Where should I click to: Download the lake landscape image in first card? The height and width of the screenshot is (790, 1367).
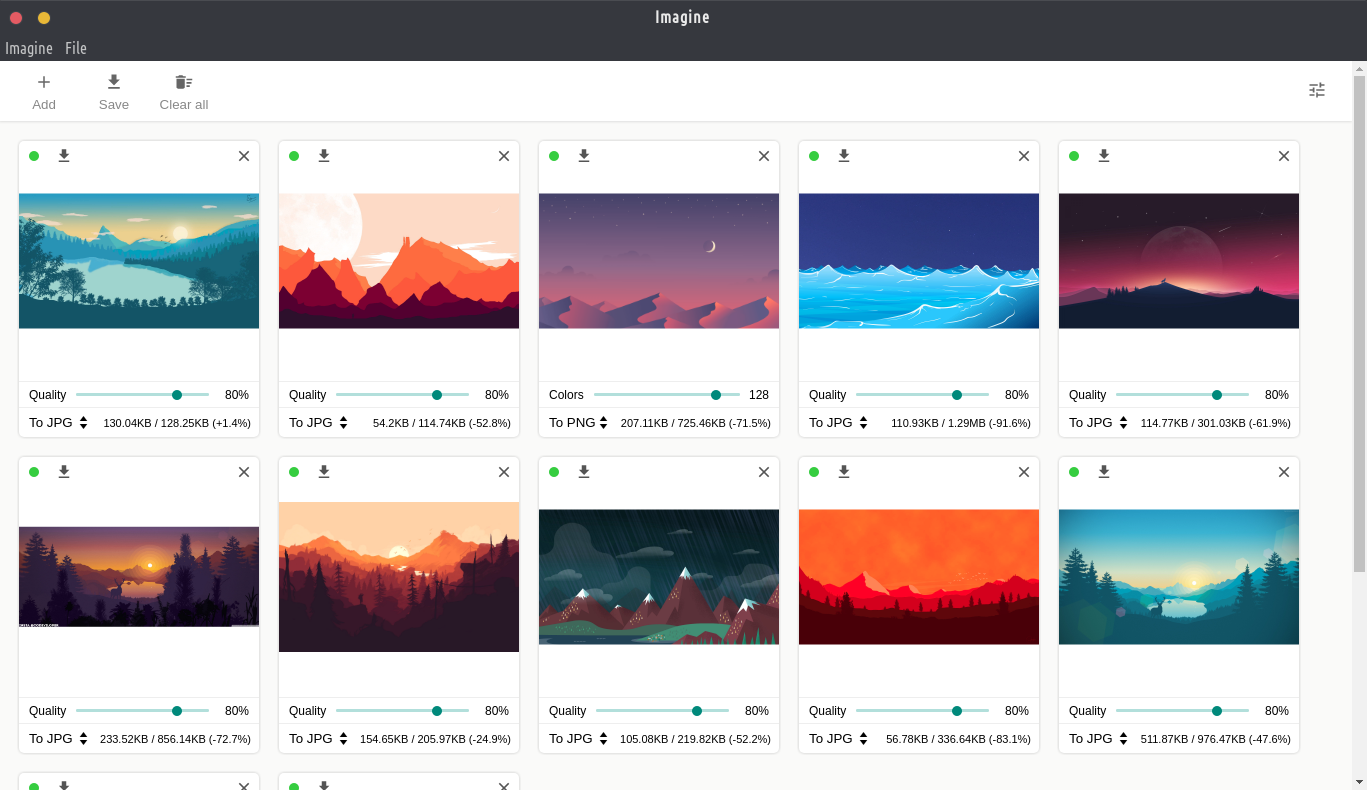64,156
